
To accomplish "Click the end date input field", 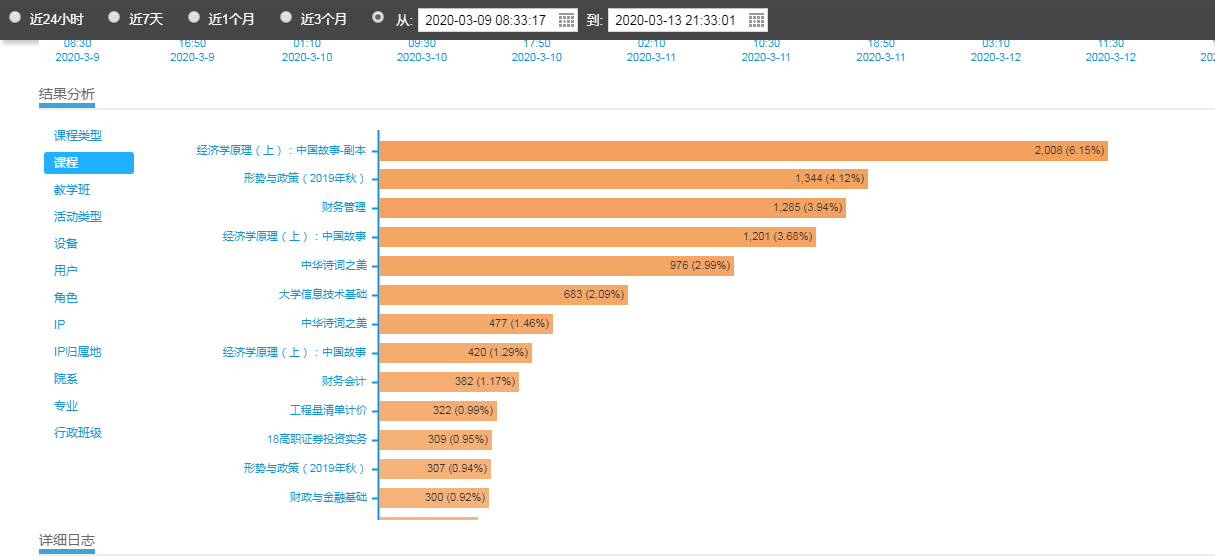I will click(x=676, y=20).
